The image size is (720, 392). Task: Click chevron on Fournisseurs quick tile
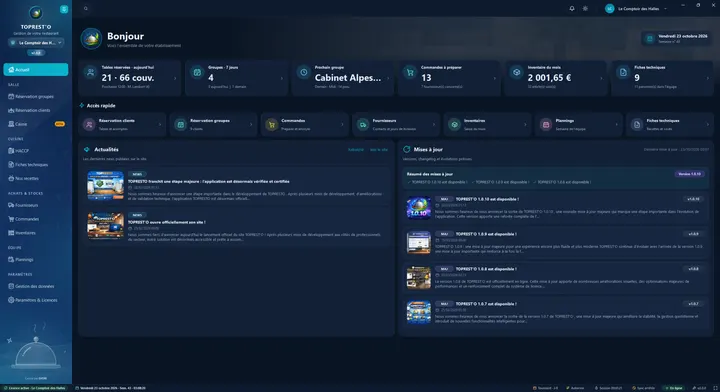(433, 124)
